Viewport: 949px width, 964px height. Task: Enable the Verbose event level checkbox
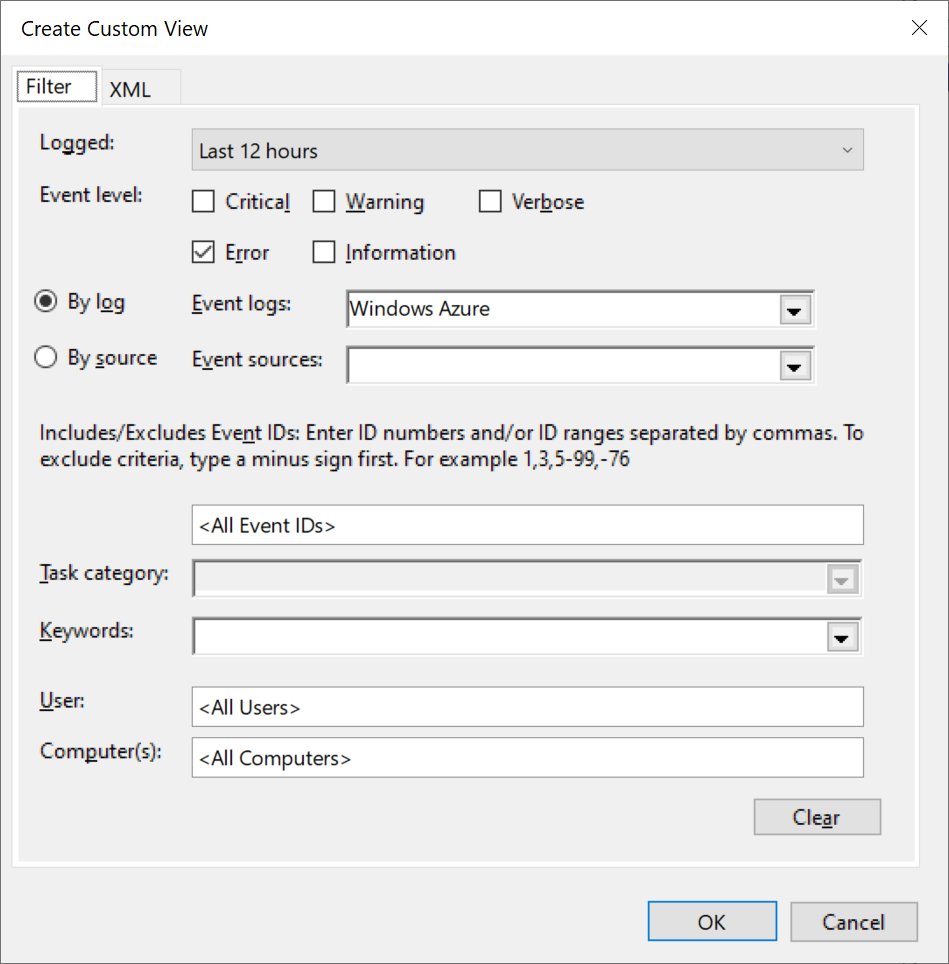pos(490,201)
